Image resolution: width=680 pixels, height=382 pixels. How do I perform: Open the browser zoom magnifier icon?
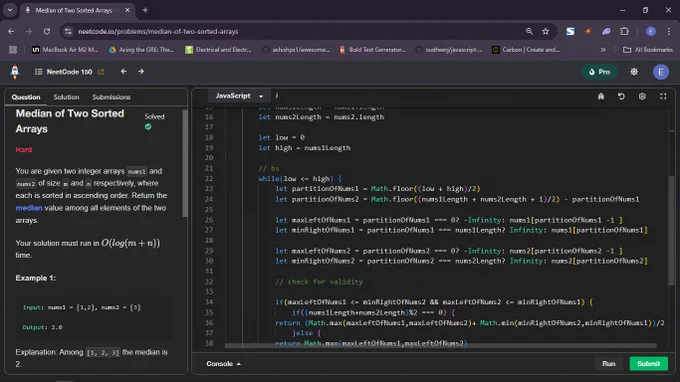tap(529, 31)
